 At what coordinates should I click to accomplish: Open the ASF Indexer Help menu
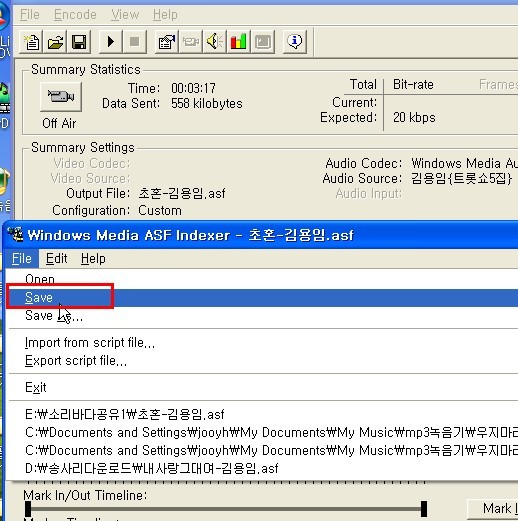click(x=93, y=259)
